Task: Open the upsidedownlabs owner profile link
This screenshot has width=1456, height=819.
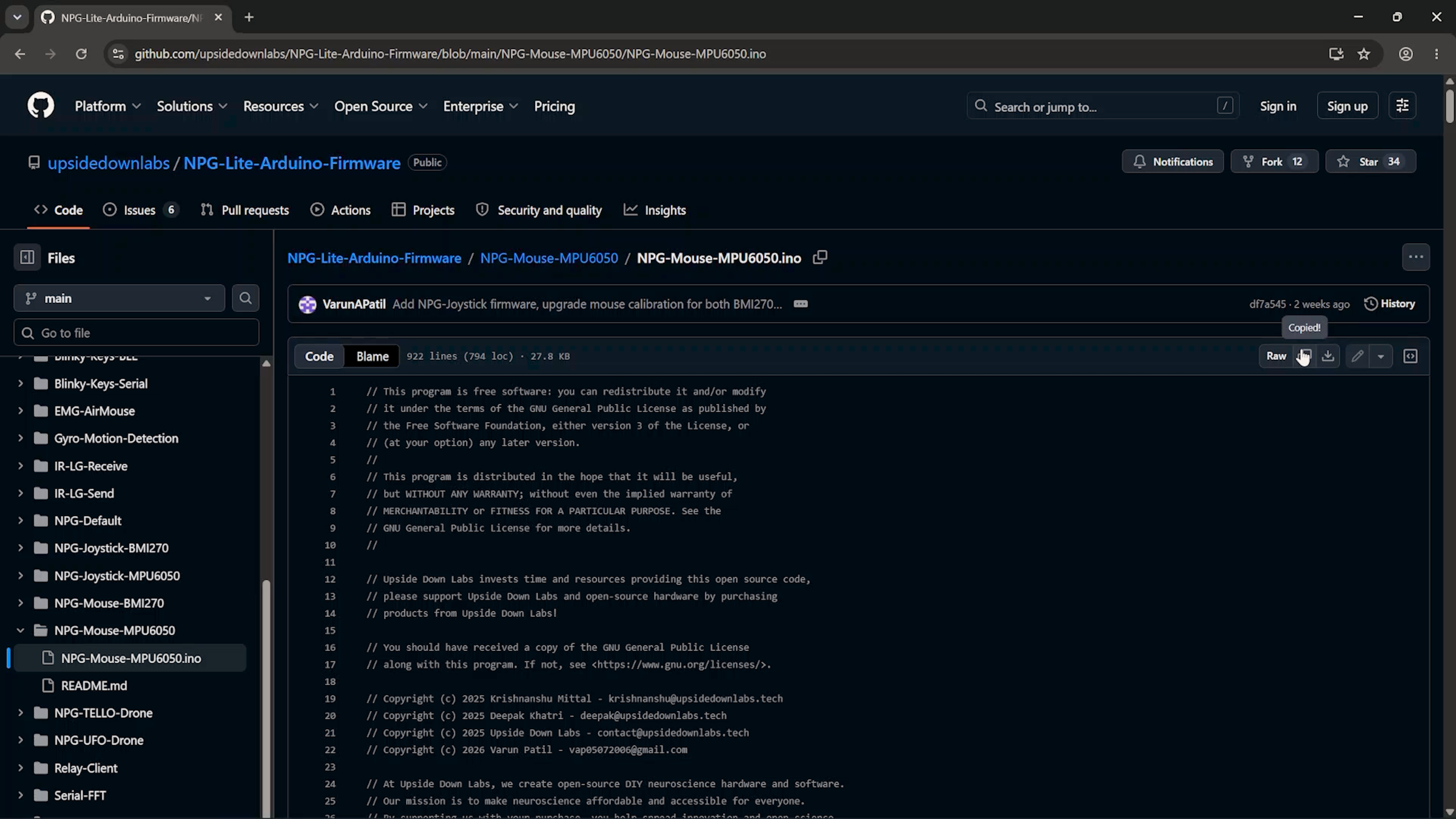Action: coord(109,163)
